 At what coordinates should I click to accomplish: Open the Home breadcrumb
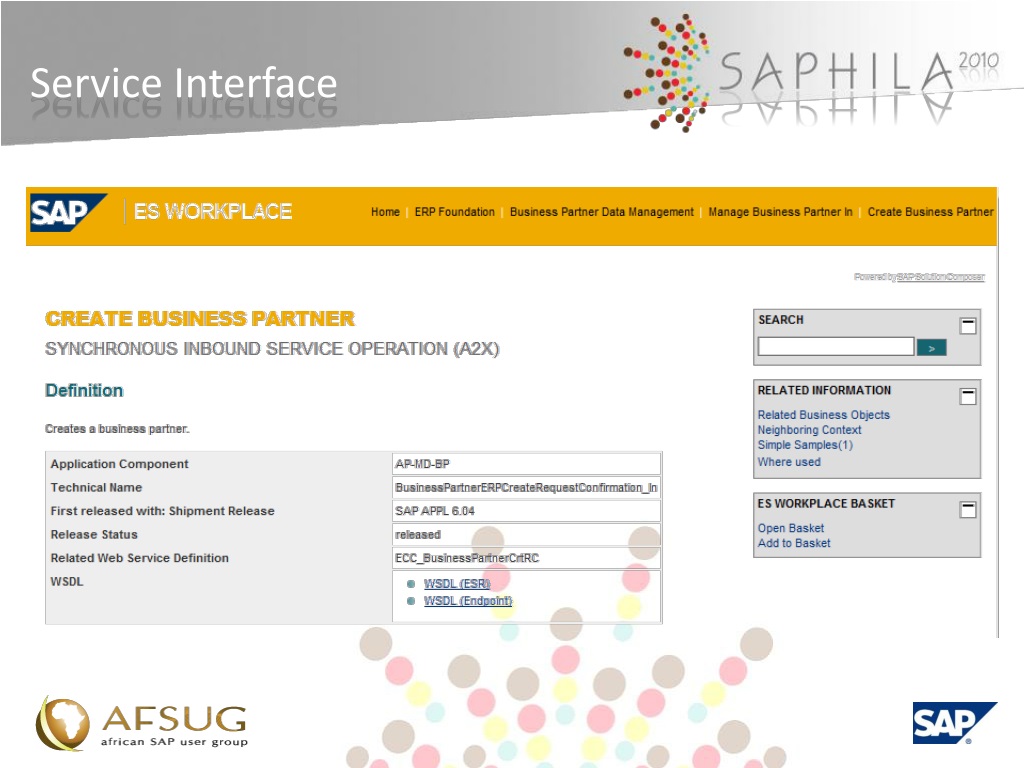385,212
